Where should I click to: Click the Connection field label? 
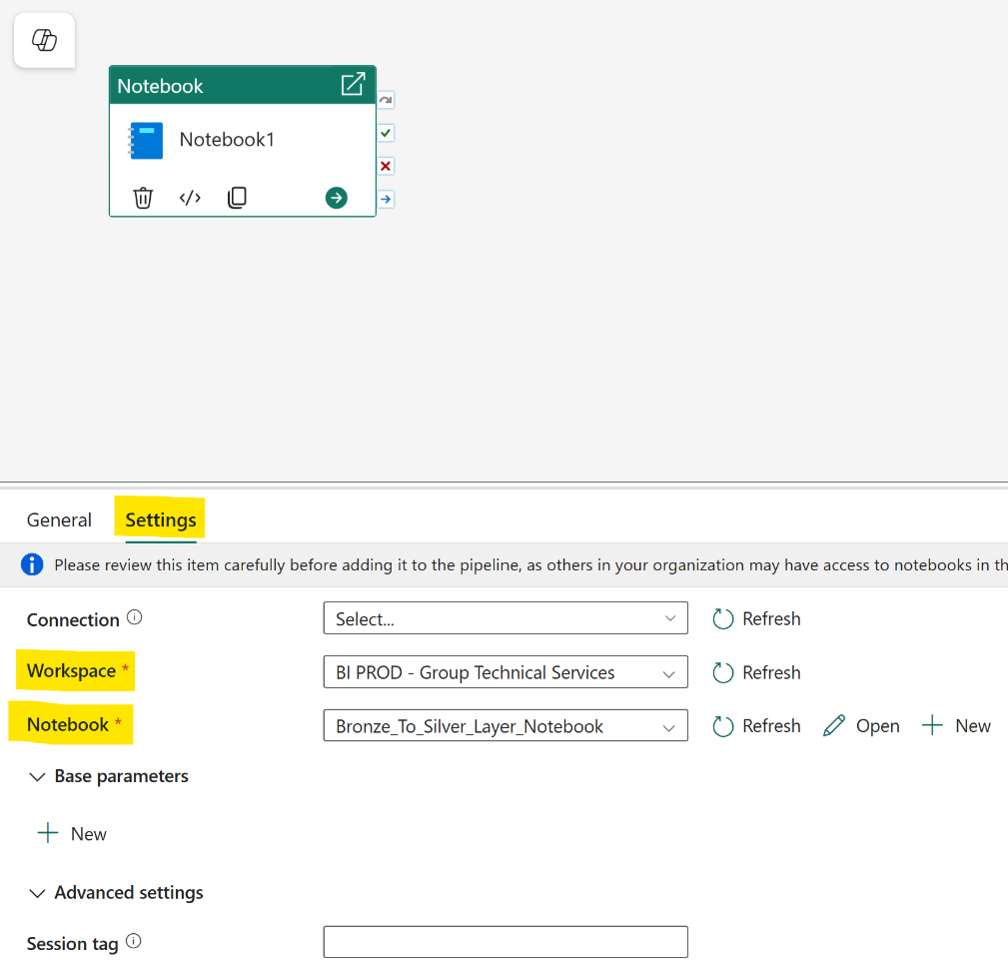coord(73,620)
